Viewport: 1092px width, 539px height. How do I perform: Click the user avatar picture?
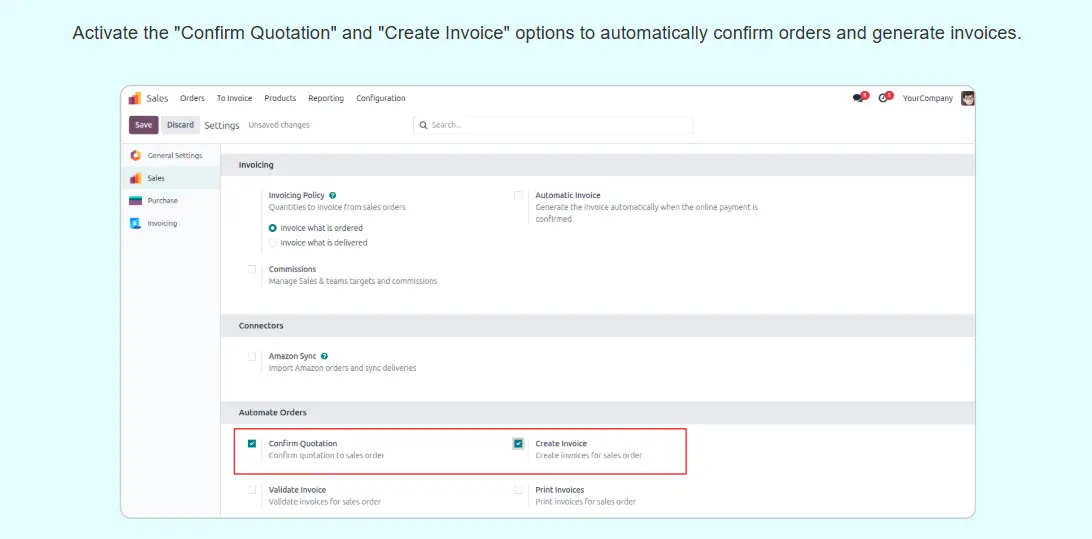967,98
